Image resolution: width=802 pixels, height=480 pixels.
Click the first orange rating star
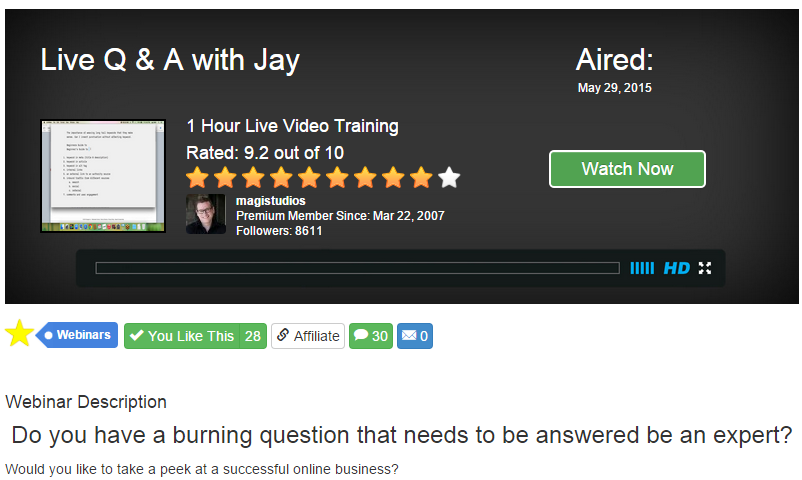197,178
